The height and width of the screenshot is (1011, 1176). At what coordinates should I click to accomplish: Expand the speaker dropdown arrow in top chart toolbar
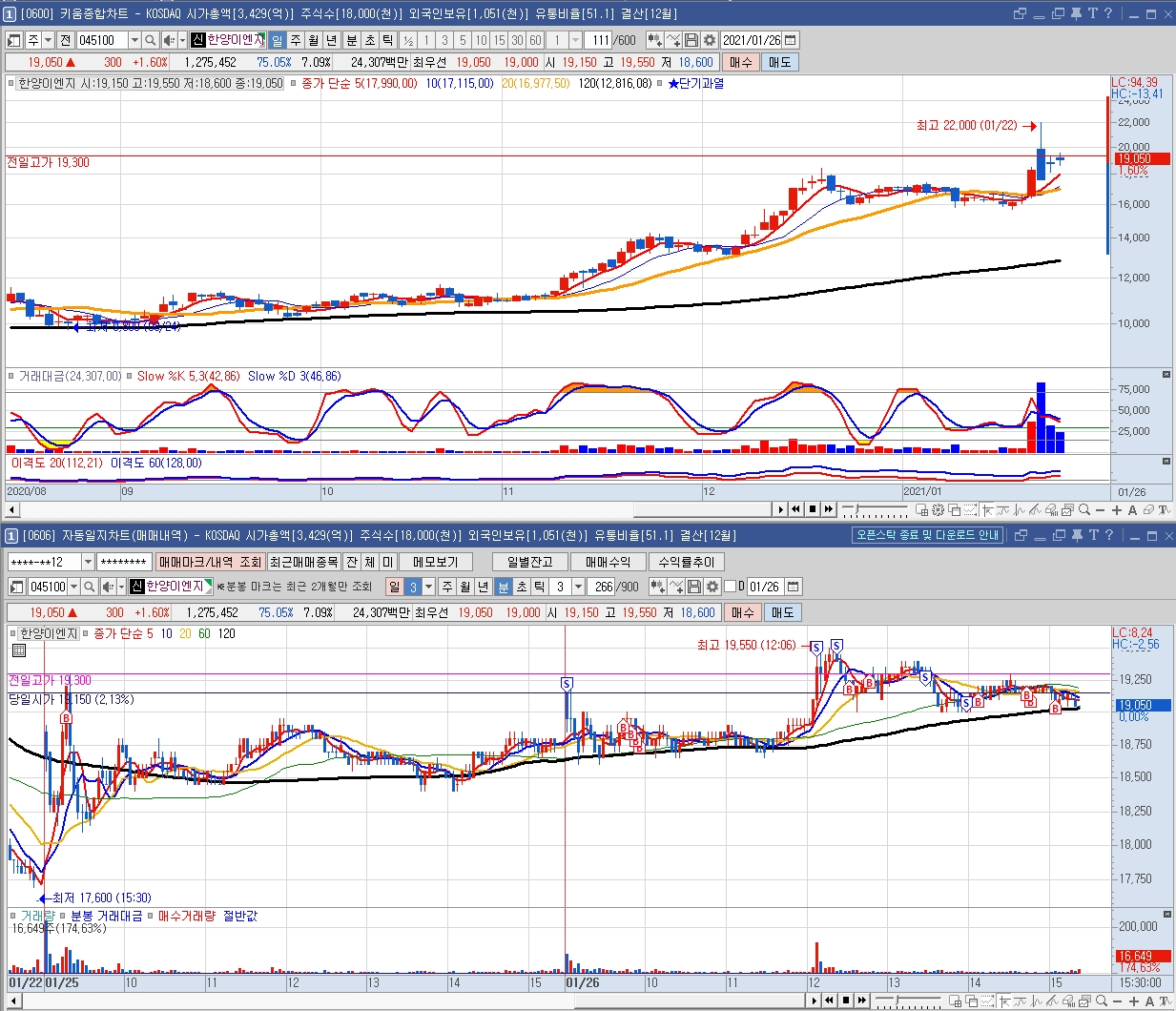point(182,40)
